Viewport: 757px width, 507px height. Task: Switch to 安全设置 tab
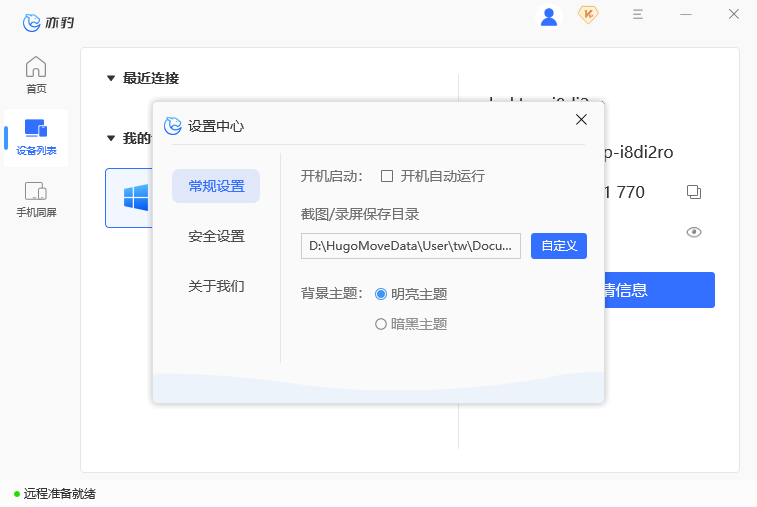216,236
